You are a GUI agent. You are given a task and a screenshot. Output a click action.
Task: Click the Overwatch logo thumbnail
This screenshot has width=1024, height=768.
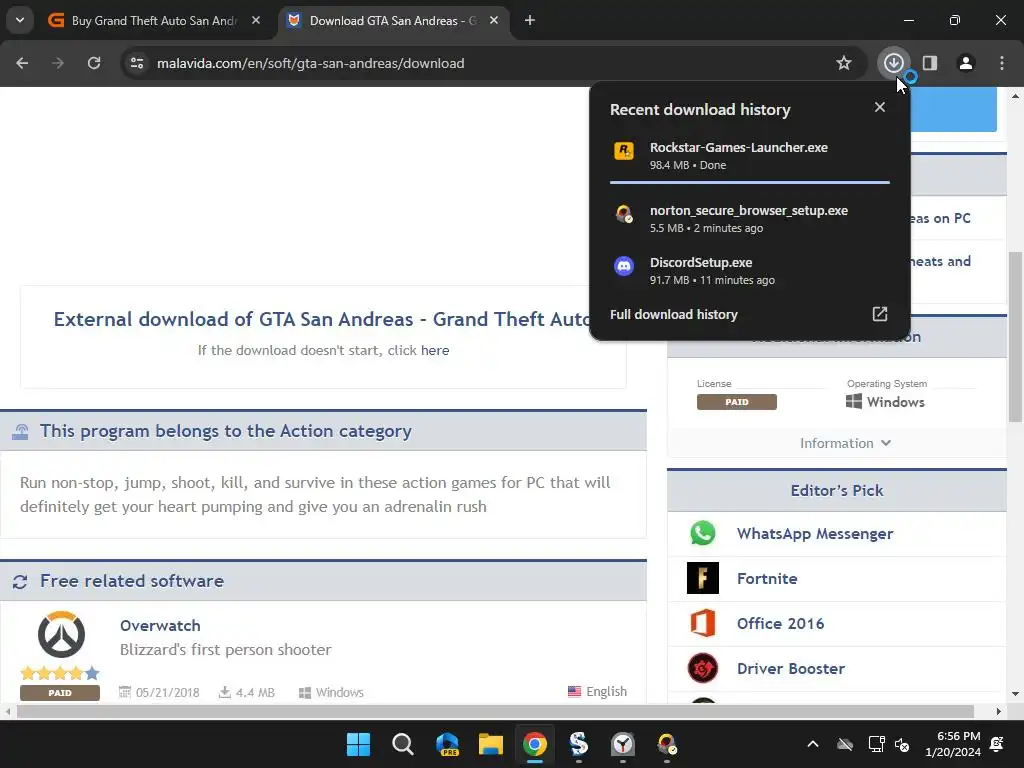[x=61, y=635]
